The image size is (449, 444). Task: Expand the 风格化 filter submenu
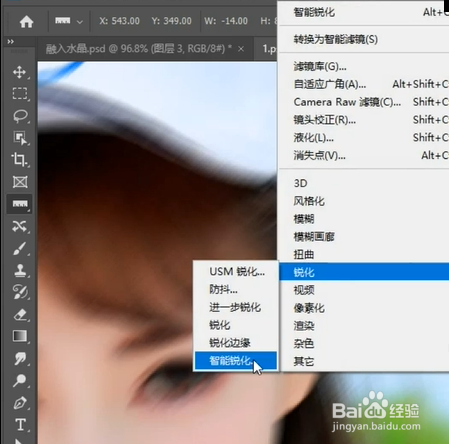click(364, 201)
